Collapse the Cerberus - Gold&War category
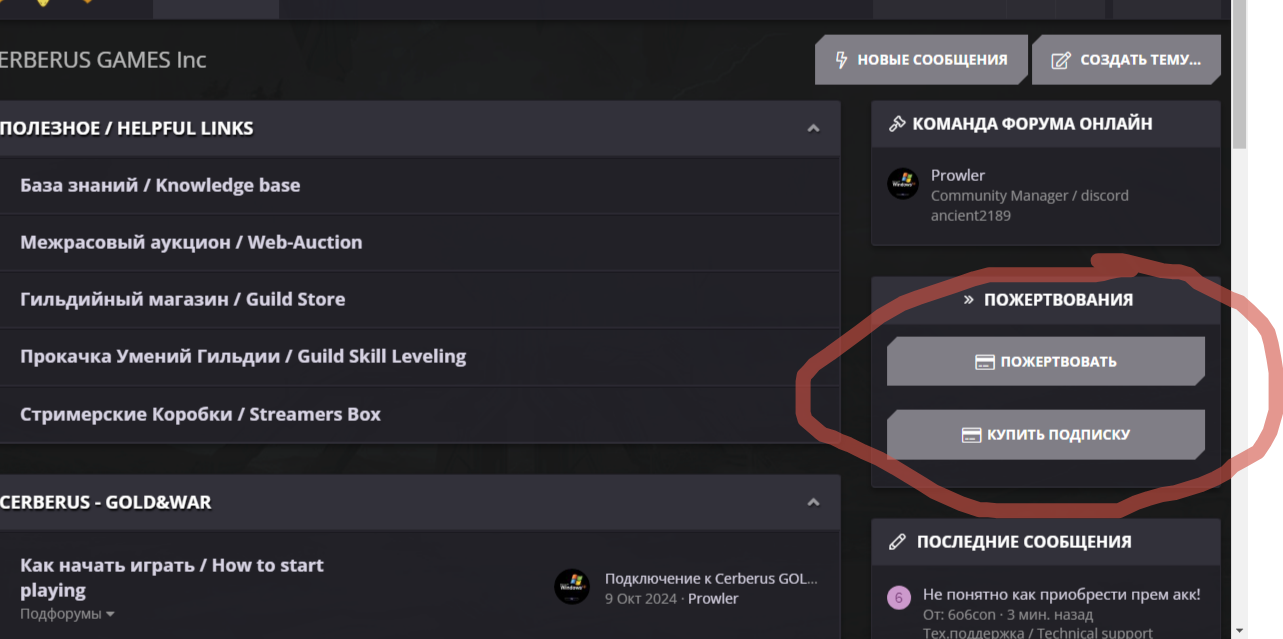1283x639 pixels. [813, 502]
